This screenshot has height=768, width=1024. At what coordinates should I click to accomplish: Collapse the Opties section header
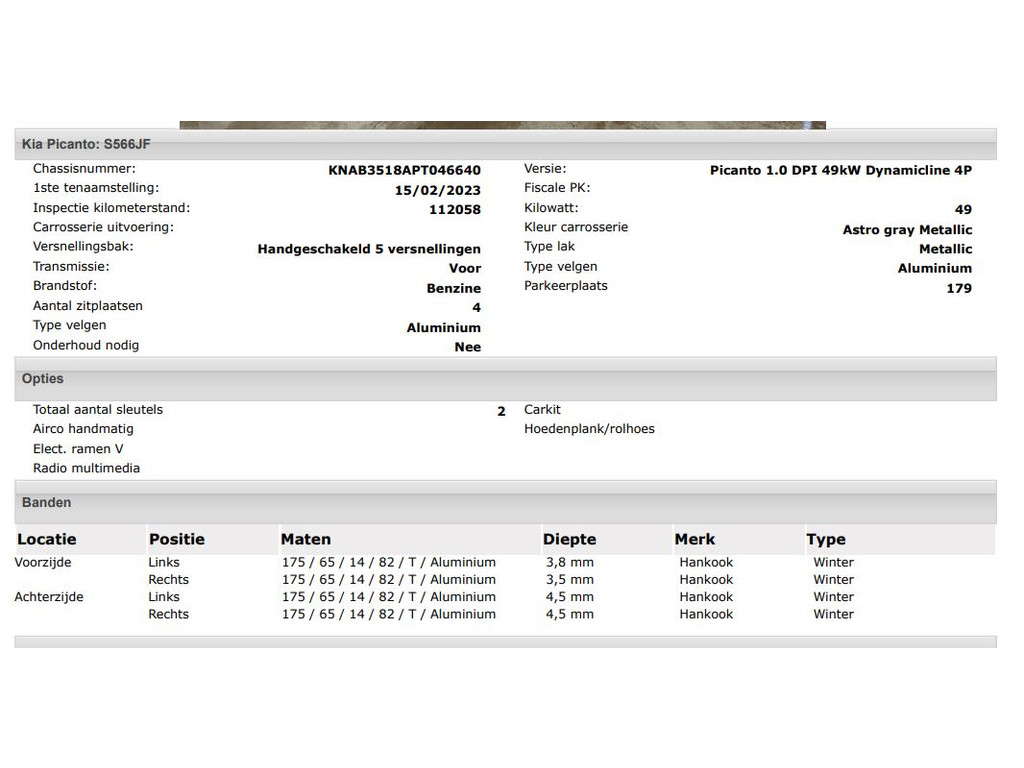coord(43,379)
